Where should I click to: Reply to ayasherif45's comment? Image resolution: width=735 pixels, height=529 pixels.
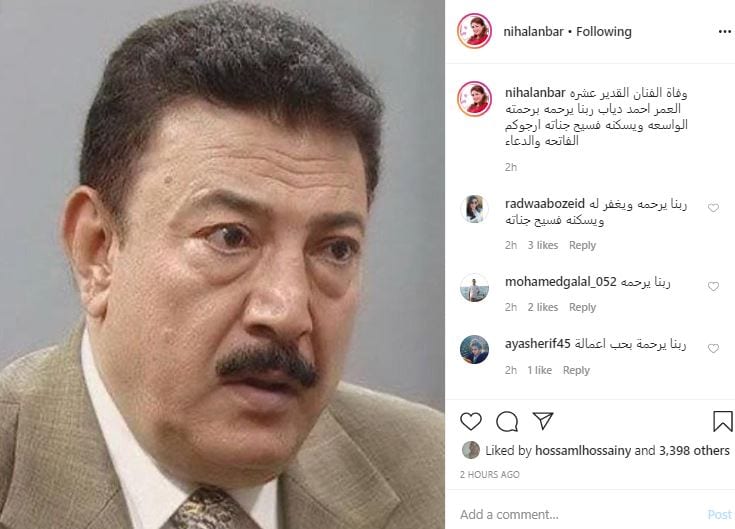click(576, 370)
